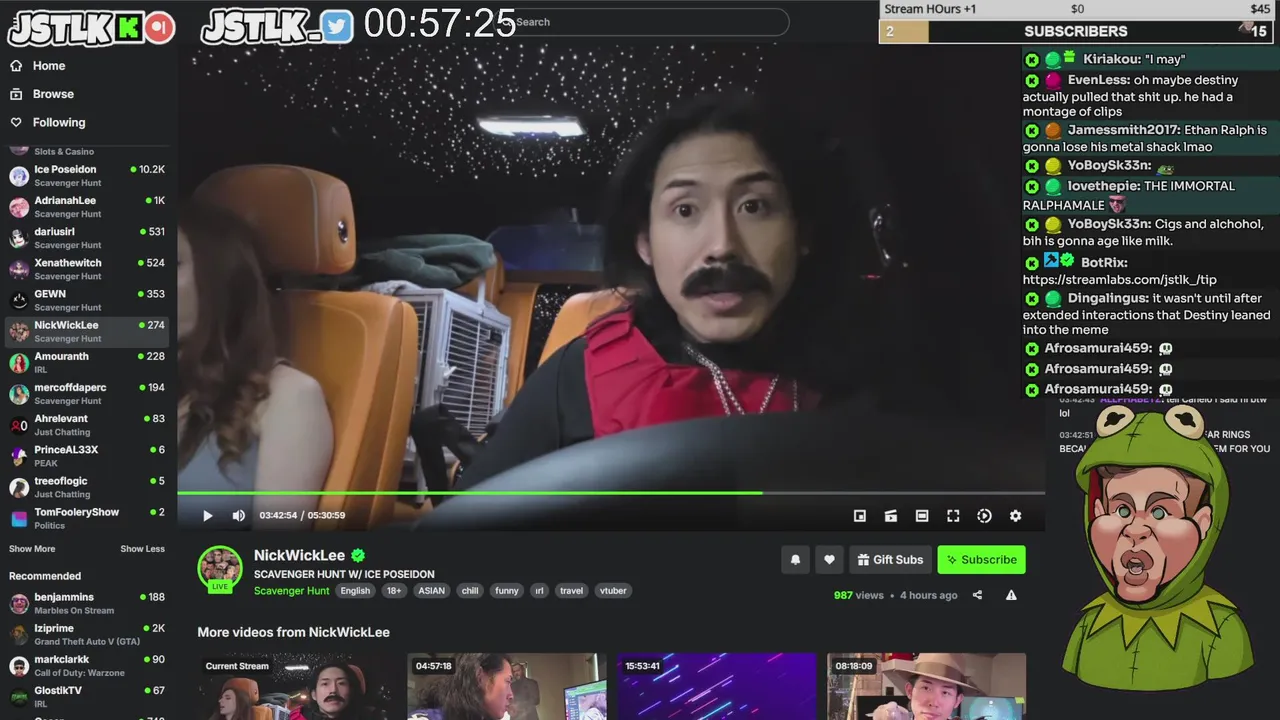Click the notification bell button

(x=795, y=560)
